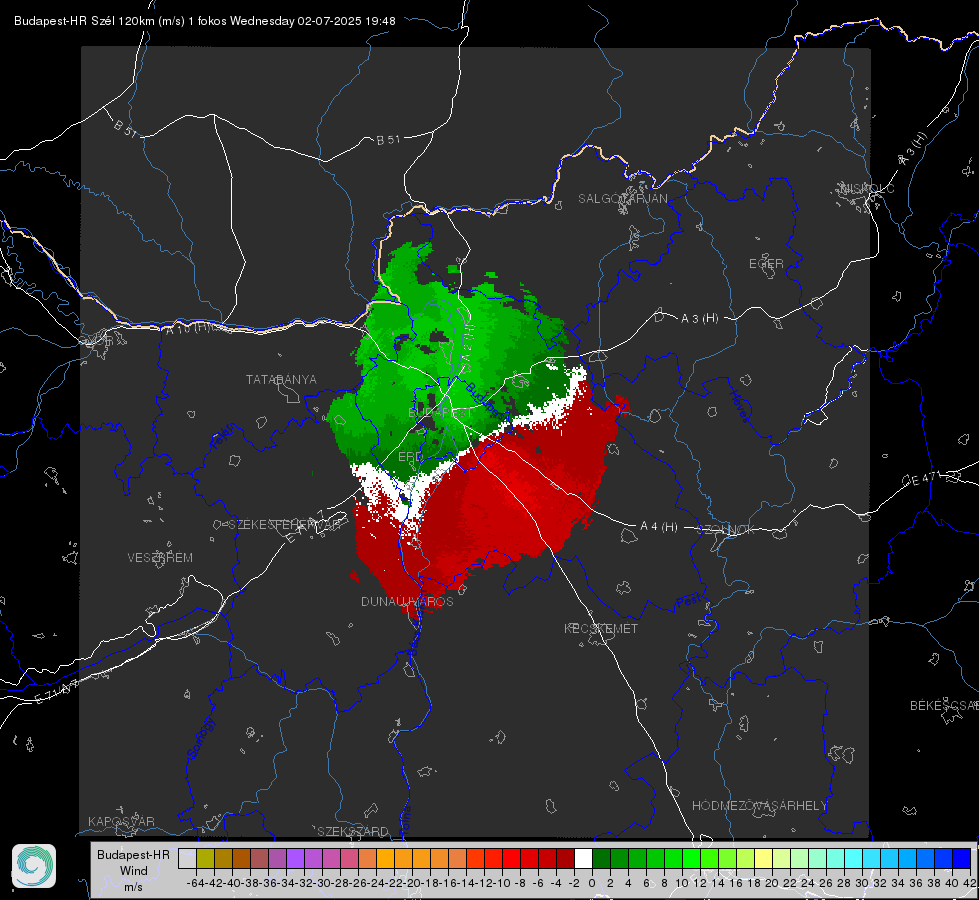Click the HODMEZOVASARHELY city label
The height and width of the screenshot is (900, 979).
(x=760, y=806)
